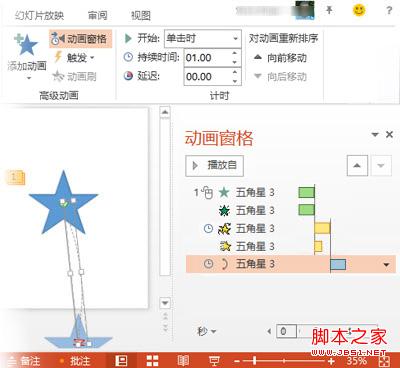The image size is (400, 368).
Task: Click the slide scrollbar up arrow
Action: (x=165, y=112)
